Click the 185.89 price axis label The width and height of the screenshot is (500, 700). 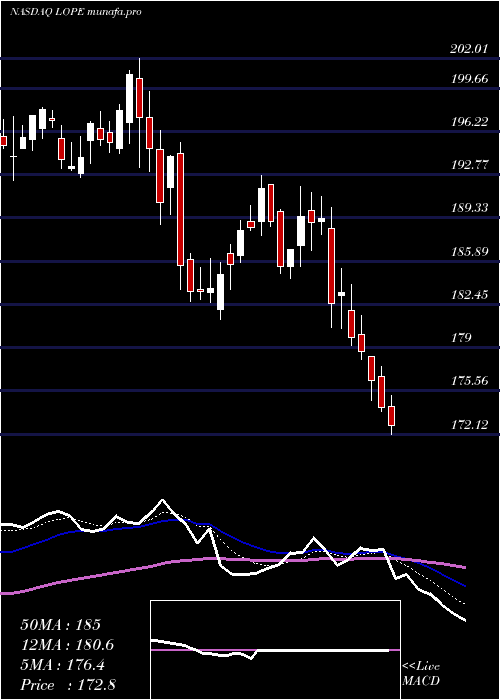[x=469, y=252]
